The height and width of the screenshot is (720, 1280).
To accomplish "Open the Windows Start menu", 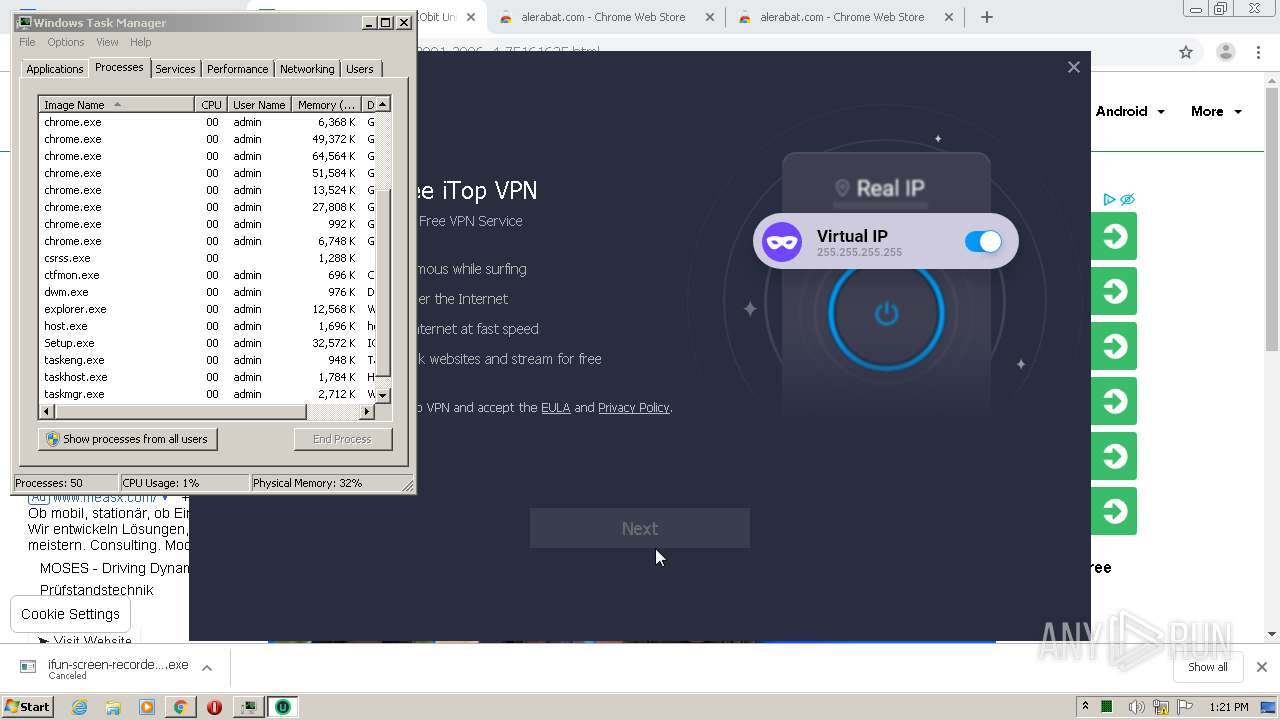I will pyautogui.click(x=28, y=706).
